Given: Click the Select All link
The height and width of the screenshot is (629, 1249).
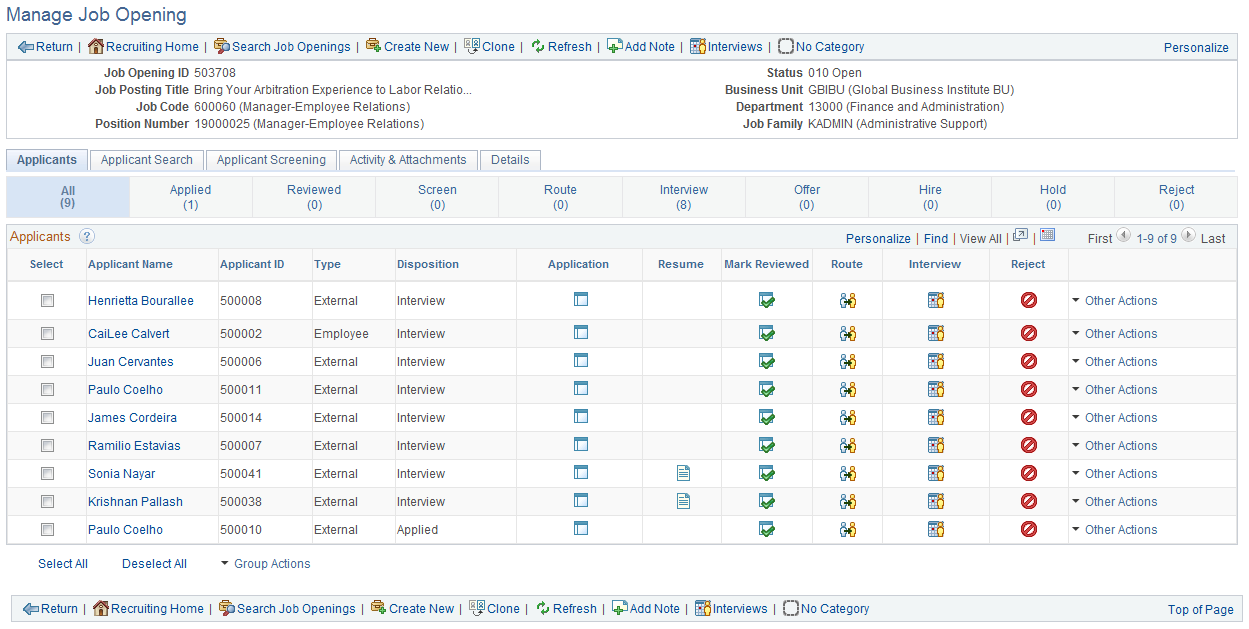Looking at the screenshot, I should 63,563.
